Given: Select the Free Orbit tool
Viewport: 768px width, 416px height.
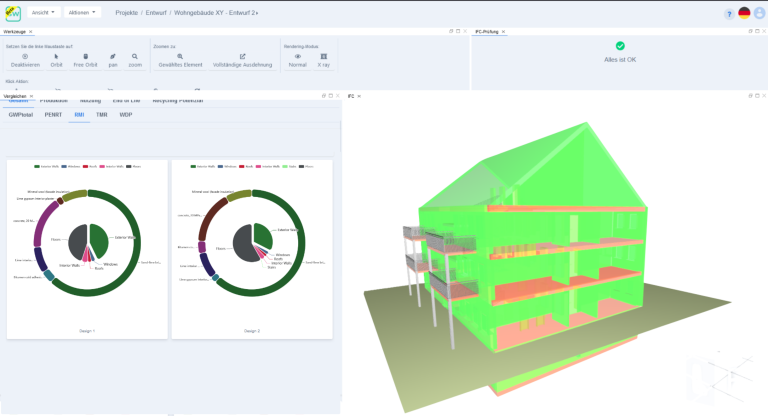Looking at the screenshot, I should pos(85,60).
